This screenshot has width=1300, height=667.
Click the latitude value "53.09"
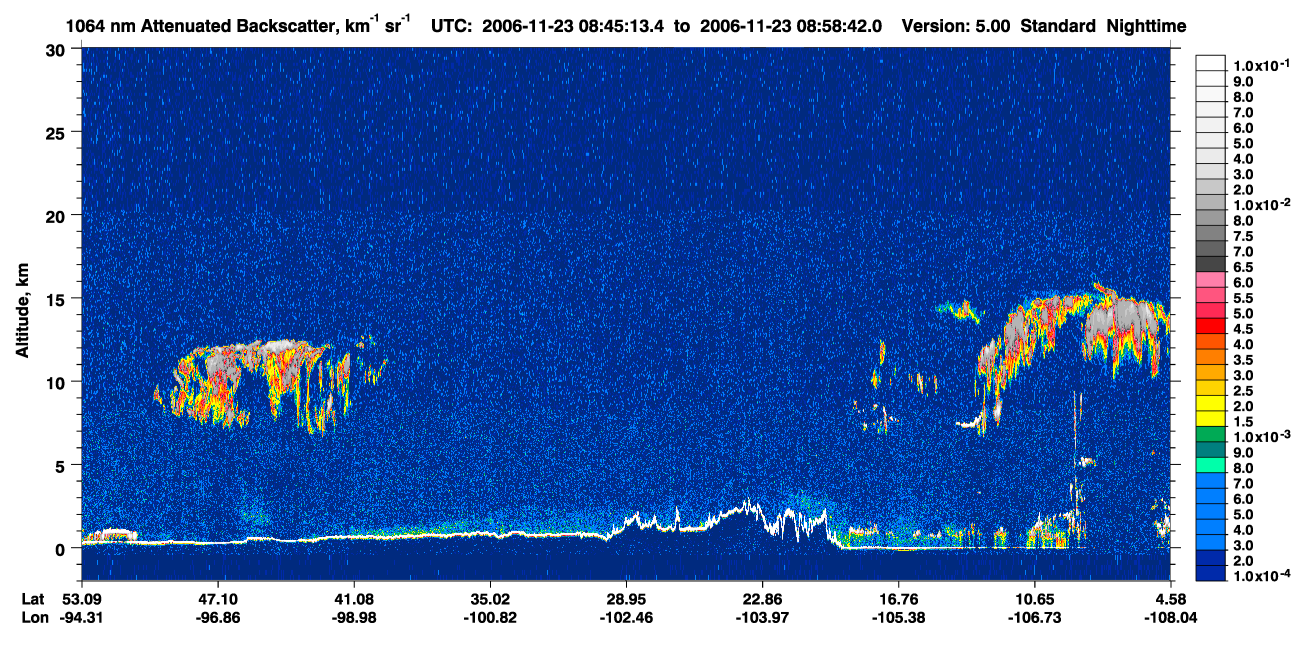pyautogui.click(x=81, y=599)
